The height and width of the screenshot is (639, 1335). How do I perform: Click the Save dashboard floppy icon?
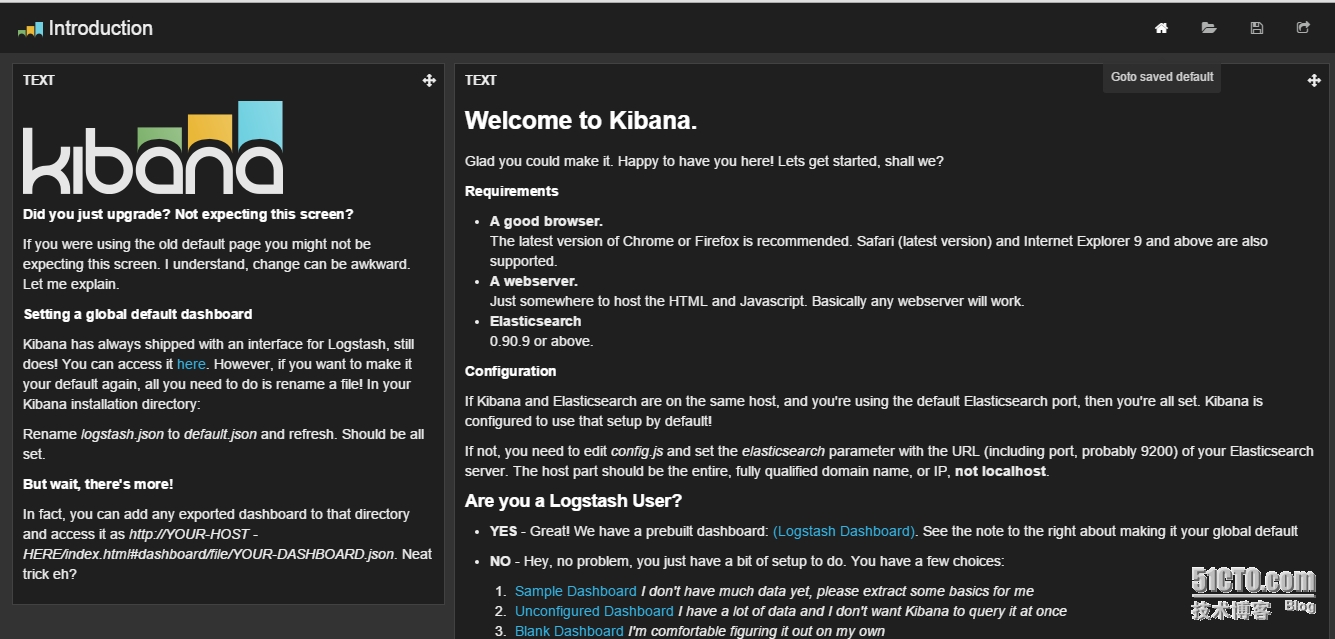click(x=1257, y=28)
